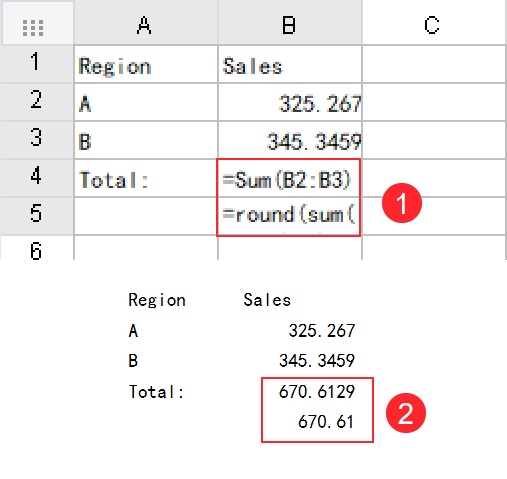Screen dimensions: 507x479
Task: Select row 3 header
Action: tap(37, 140)
